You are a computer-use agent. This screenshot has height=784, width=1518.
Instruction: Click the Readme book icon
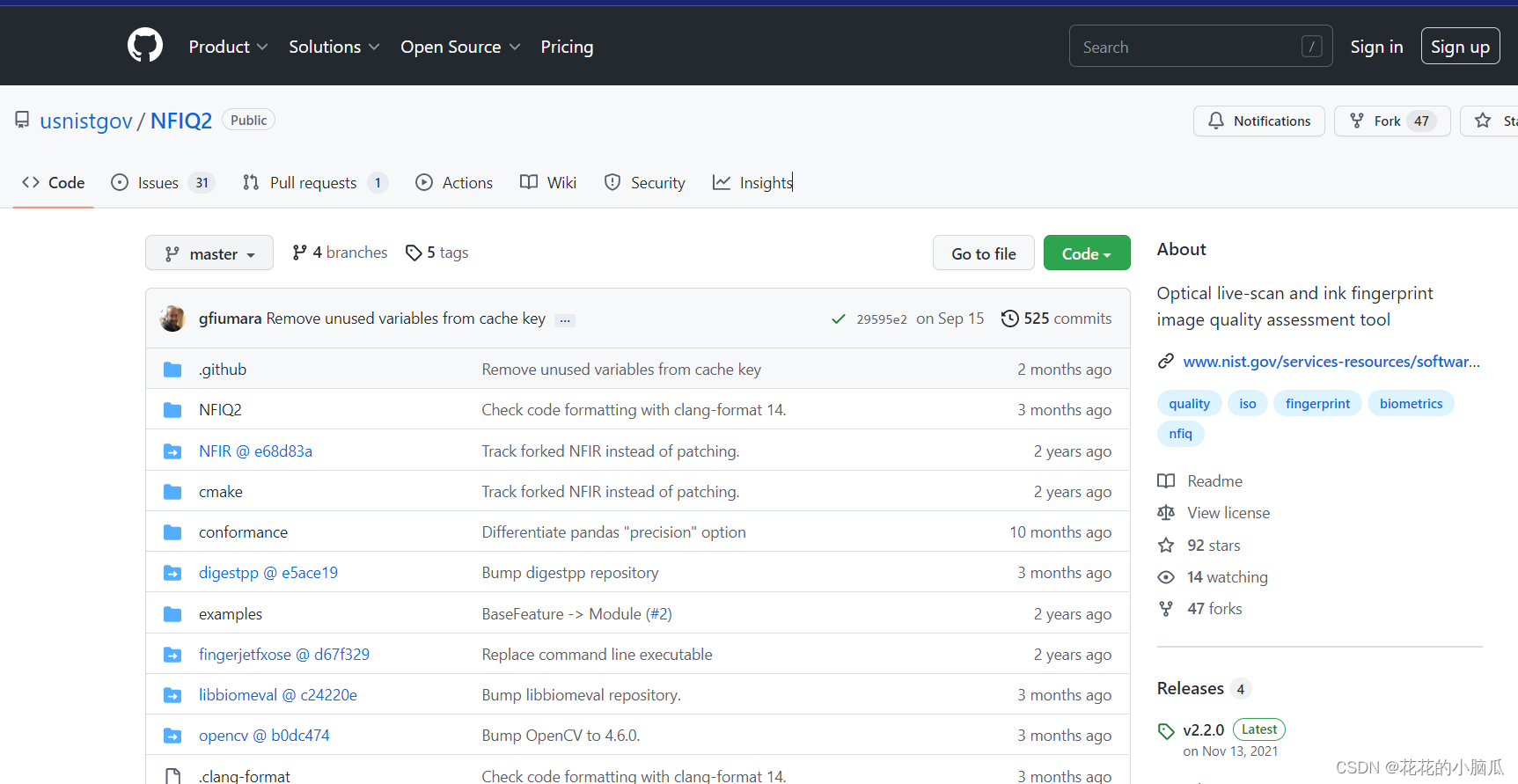(1166, 481)
